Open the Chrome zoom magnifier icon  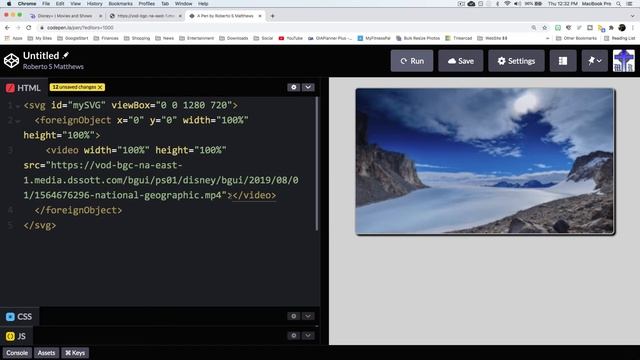[534, 28]
